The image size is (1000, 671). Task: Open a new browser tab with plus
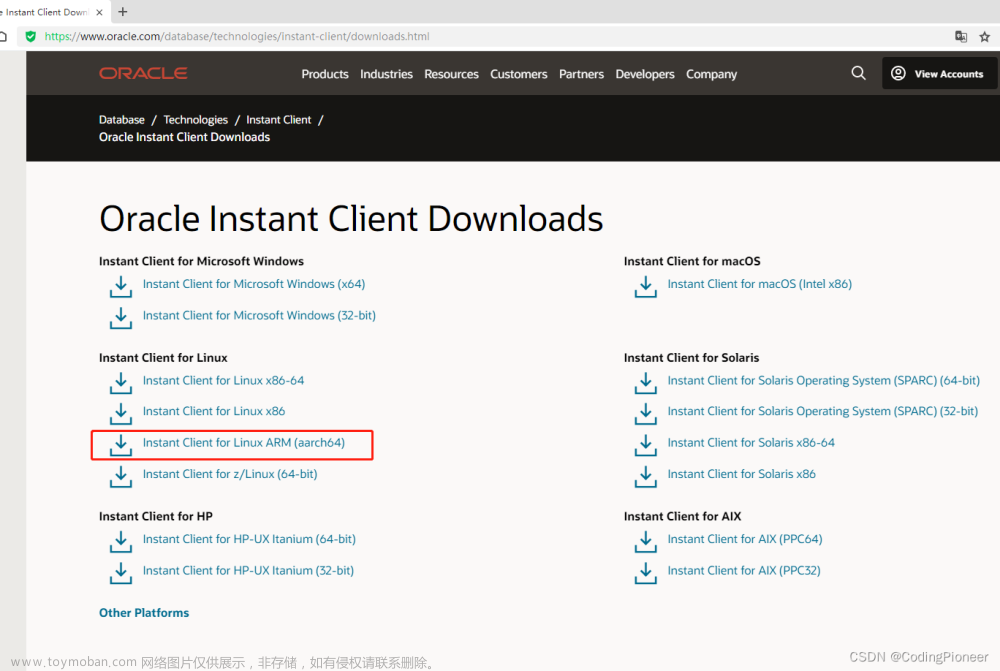click(123, 11)
